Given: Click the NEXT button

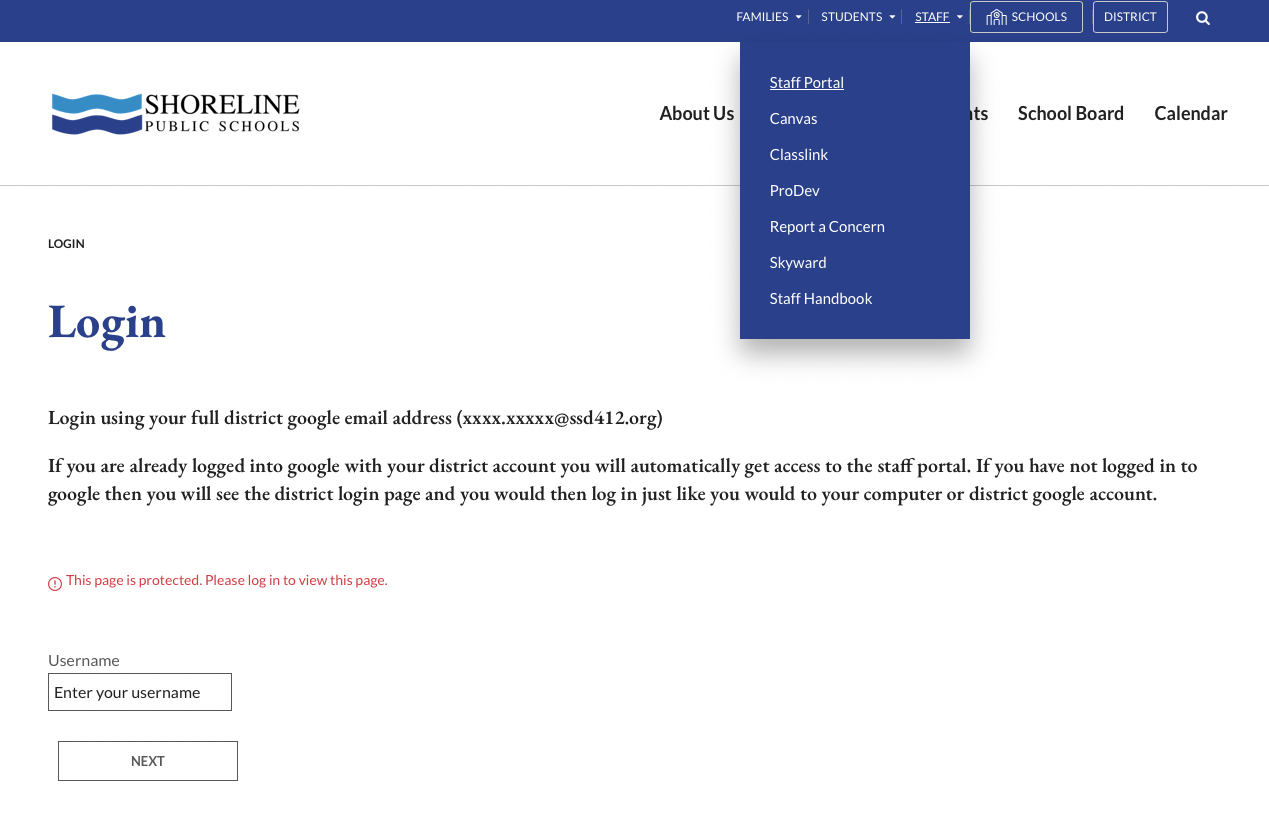Looking at the screenshot, I should click(148, 761).
